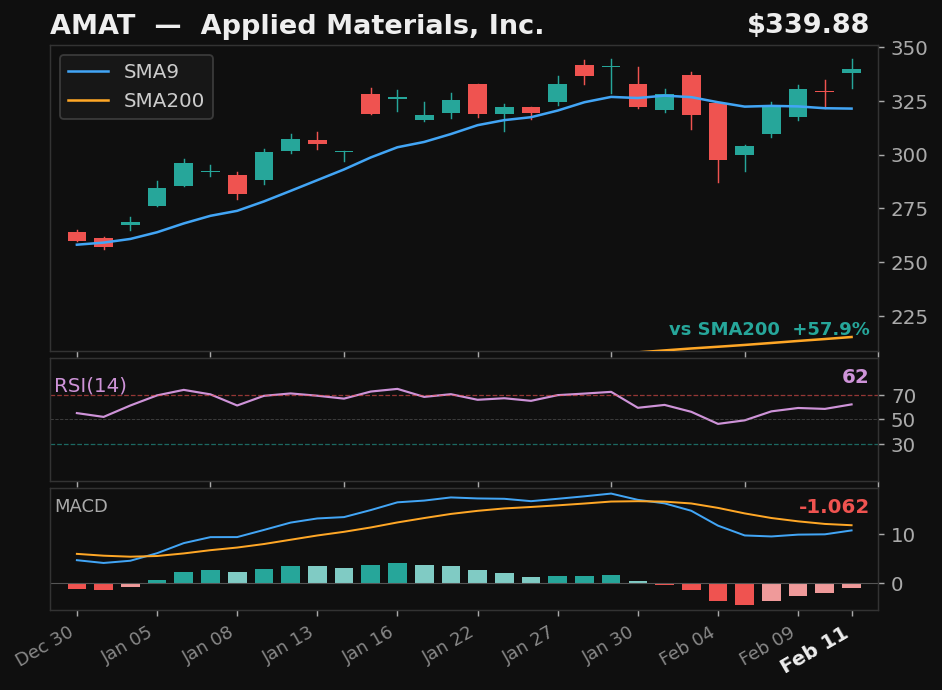Screen dimensions: 942x690
Task: Click the Jan 05 date label
Action: click(x=126, y=646)
